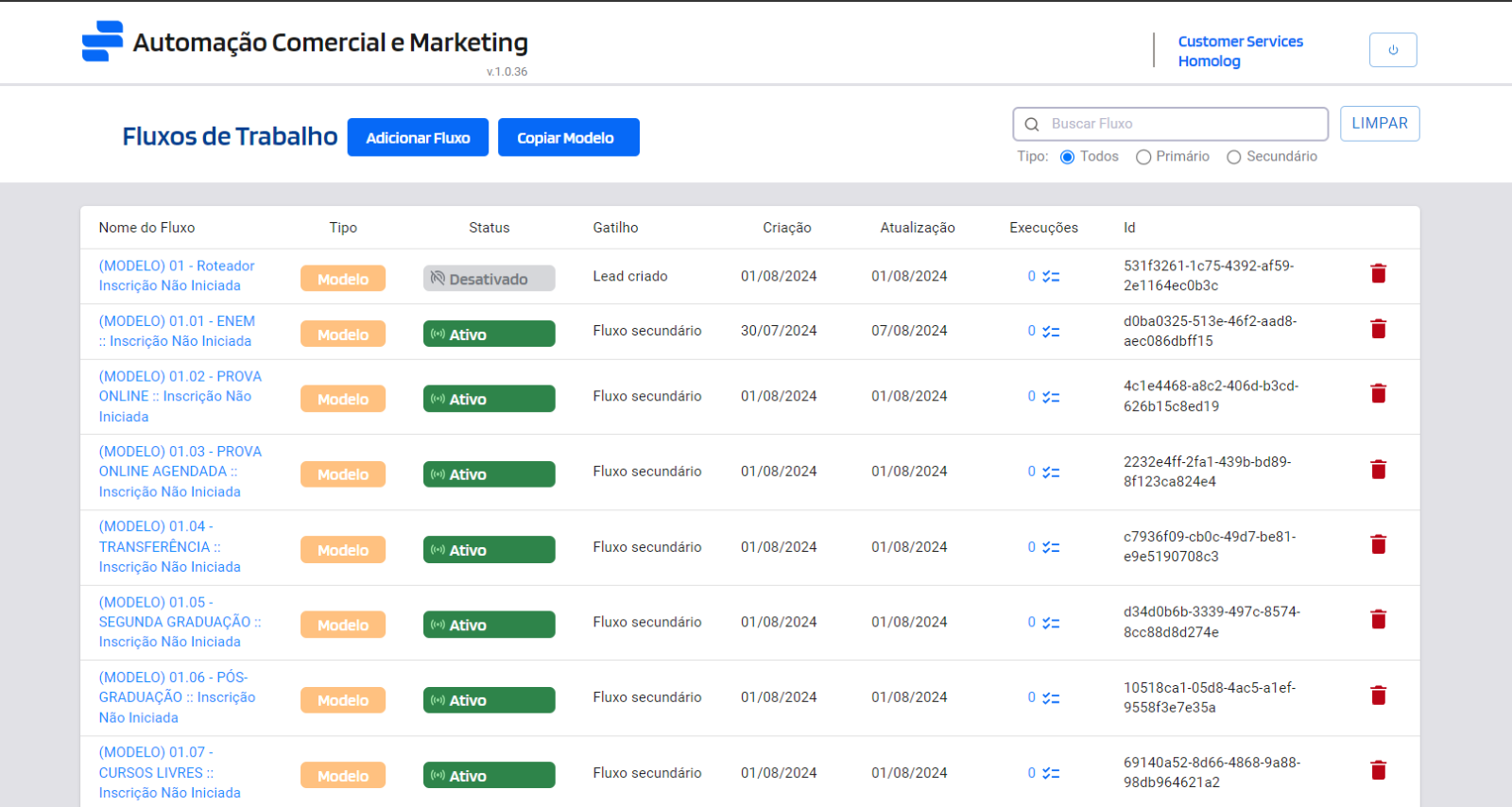Delete the 01.05 - SEGUNDA GRADUAÇÃO trash icon
1512x807 pixels.
[1379, 620]
